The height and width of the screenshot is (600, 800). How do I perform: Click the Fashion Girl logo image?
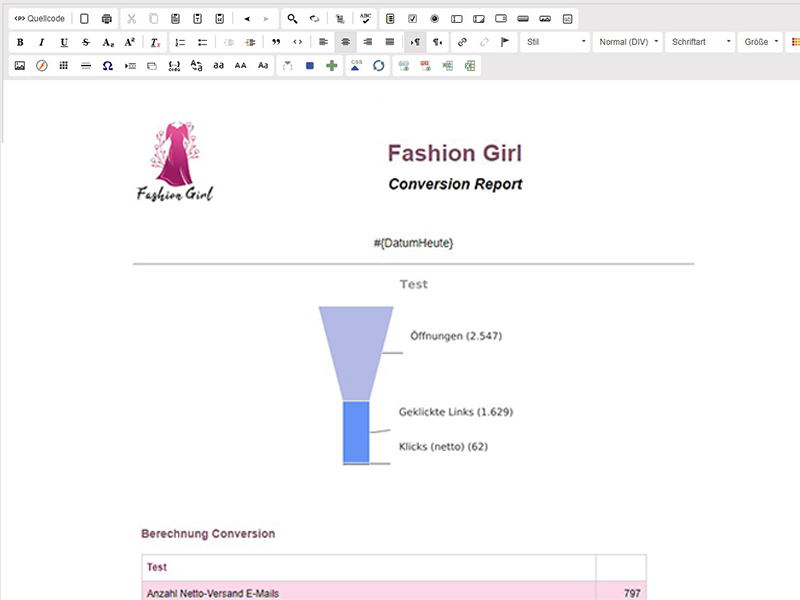175,161
